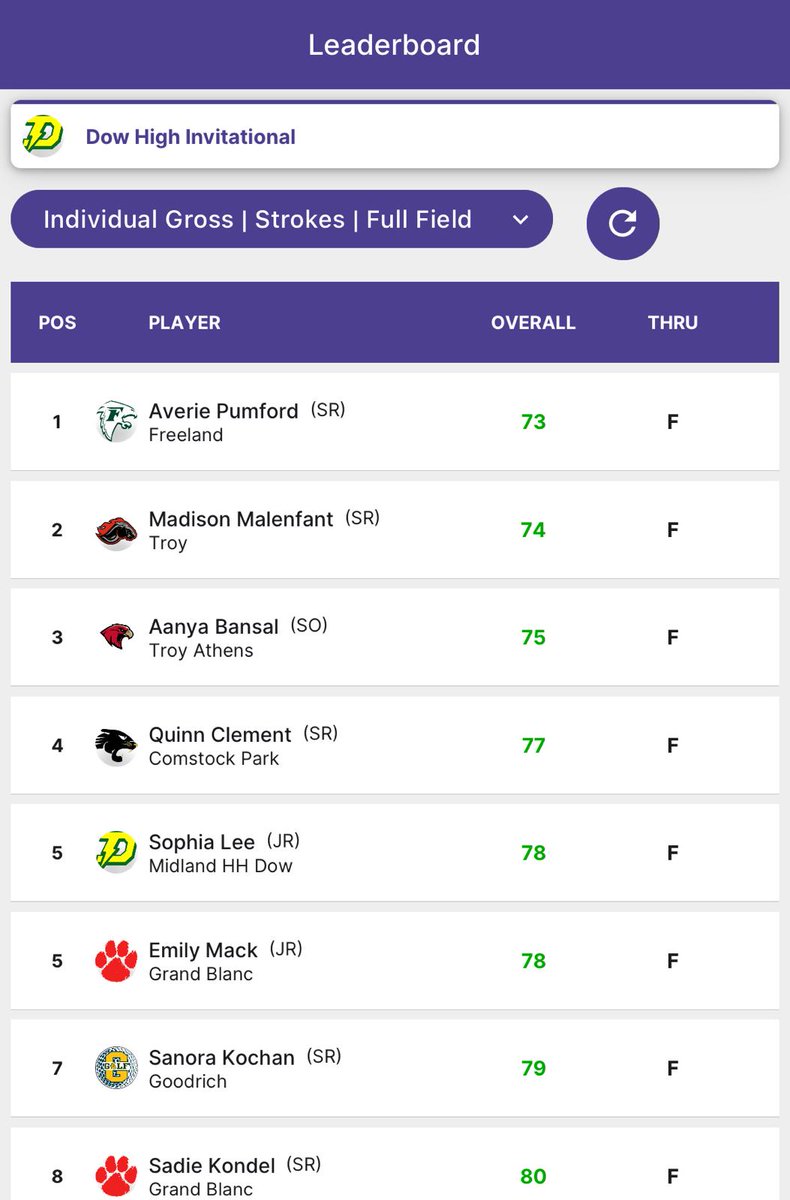Click the THRU column header

pos(672,322)
